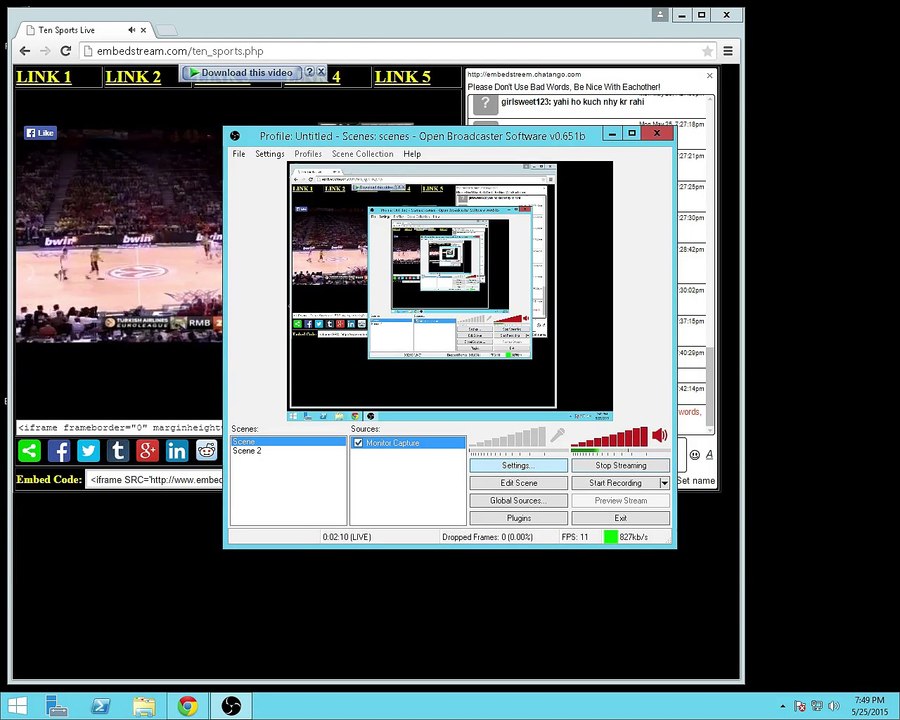Viewport: 900px width, 720px height.
Task: Click the green share icon on the webpage
Action: [29, 451]
